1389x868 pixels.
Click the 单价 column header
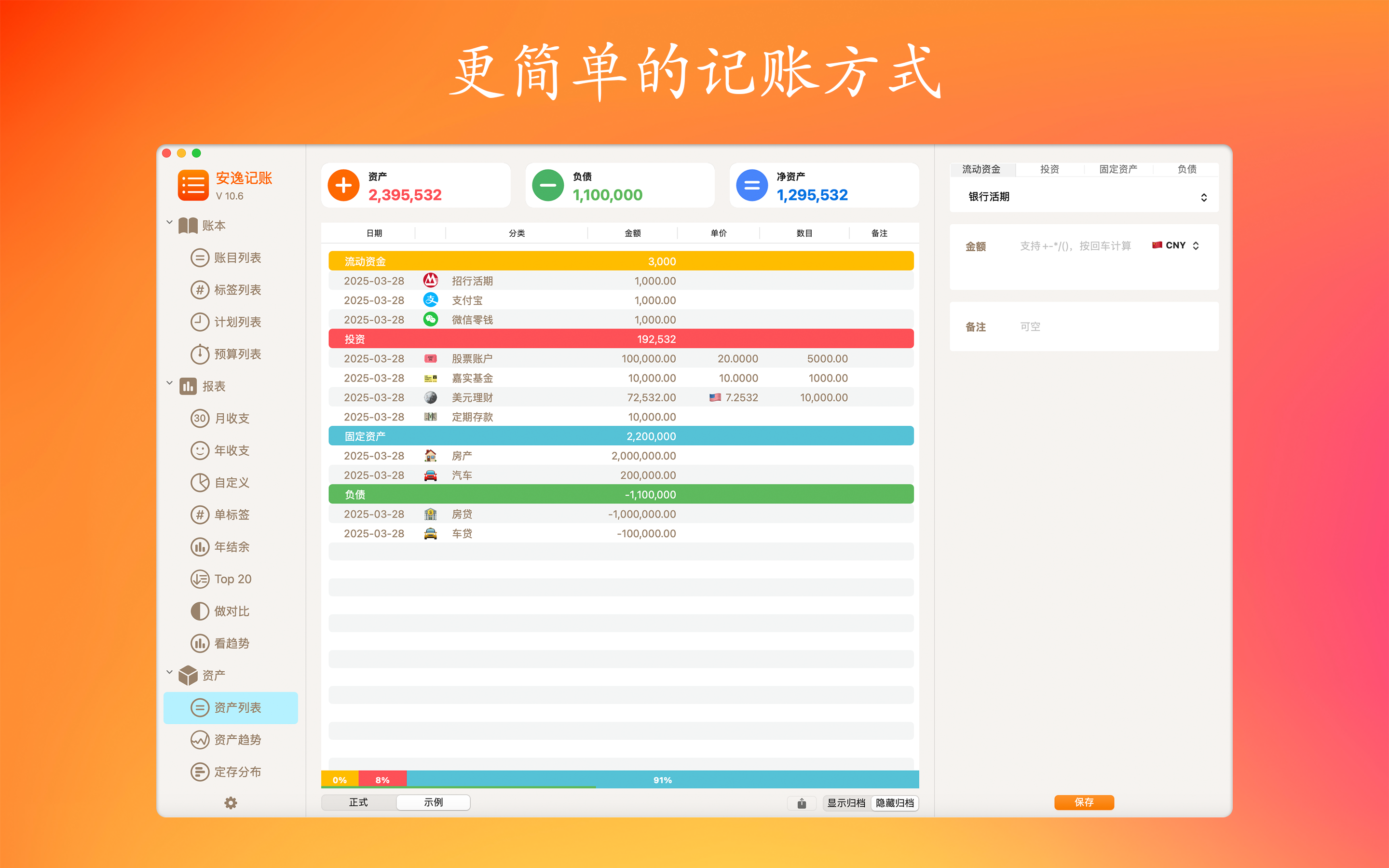719,233
